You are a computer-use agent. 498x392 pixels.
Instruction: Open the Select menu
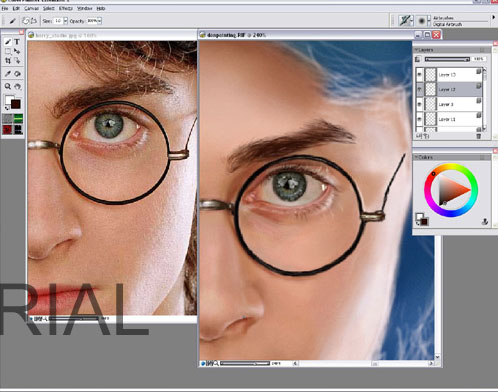49,8
